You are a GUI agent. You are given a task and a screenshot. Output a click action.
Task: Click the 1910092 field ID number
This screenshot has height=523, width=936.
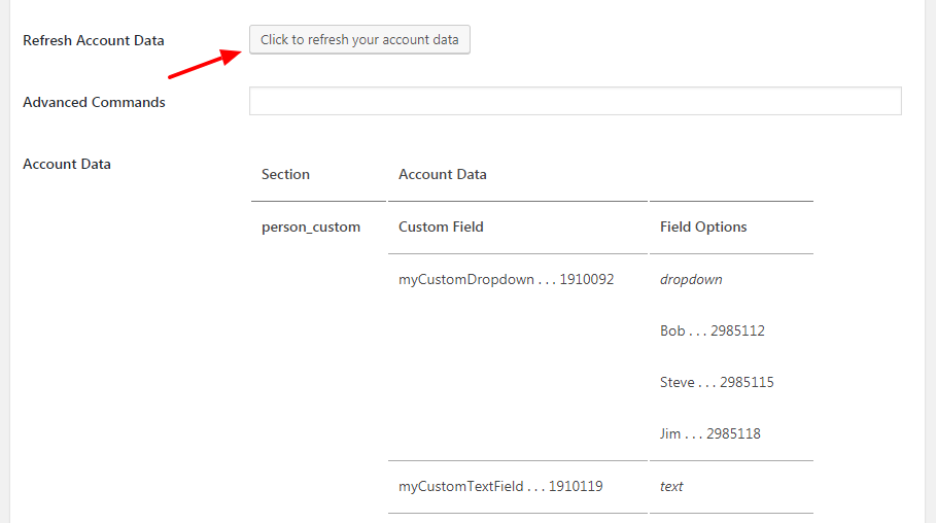[586, 280]
